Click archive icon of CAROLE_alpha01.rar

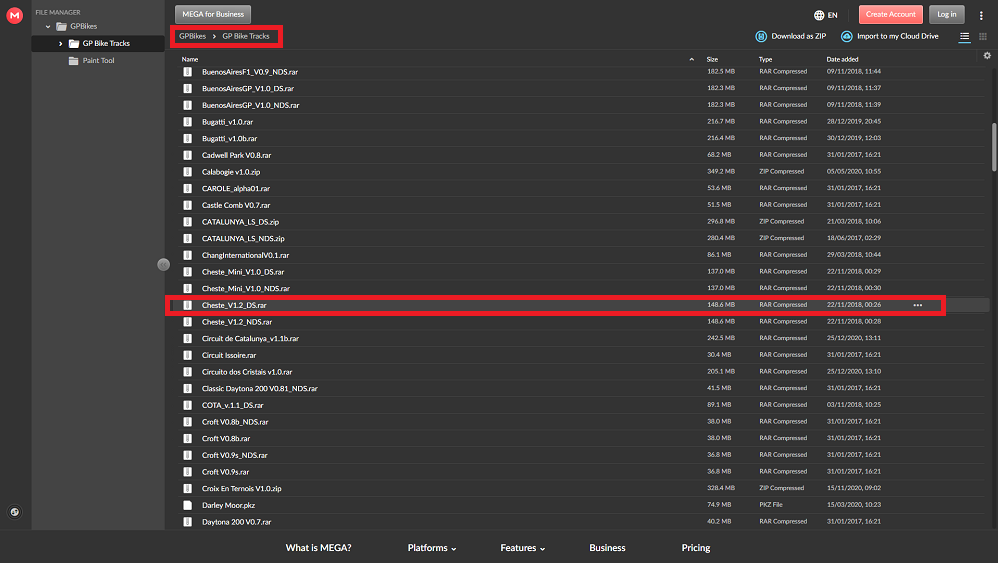[x=187, y=188]
